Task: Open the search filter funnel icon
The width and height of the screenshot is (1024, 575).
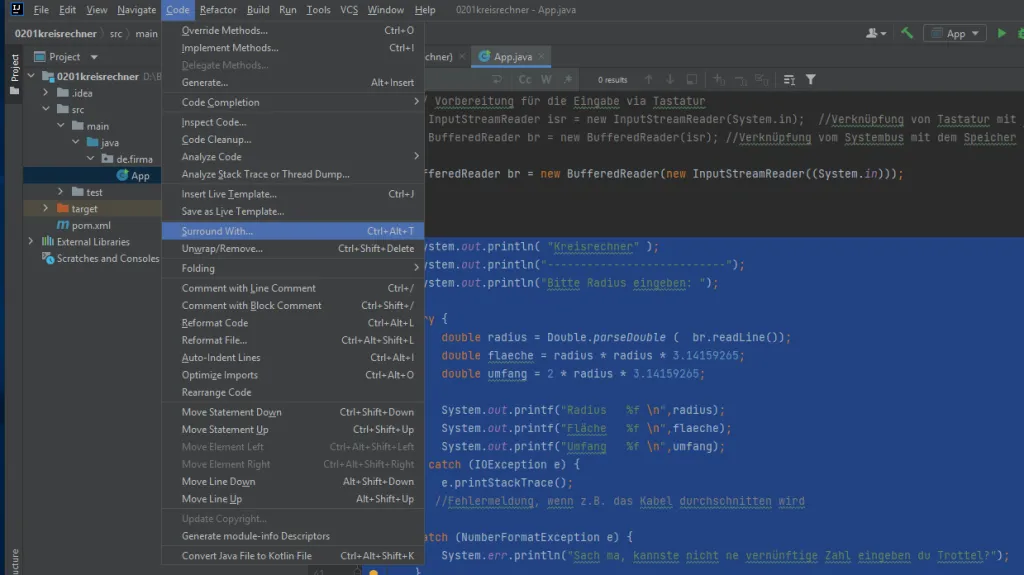Action: click(x=810, y=80)
